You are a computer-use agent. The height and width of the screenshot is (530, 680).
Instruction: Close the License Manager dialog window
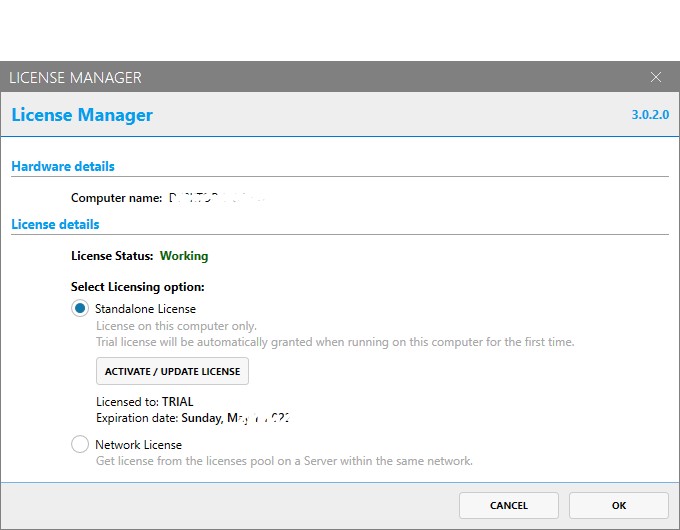click(x=656, y=77)
